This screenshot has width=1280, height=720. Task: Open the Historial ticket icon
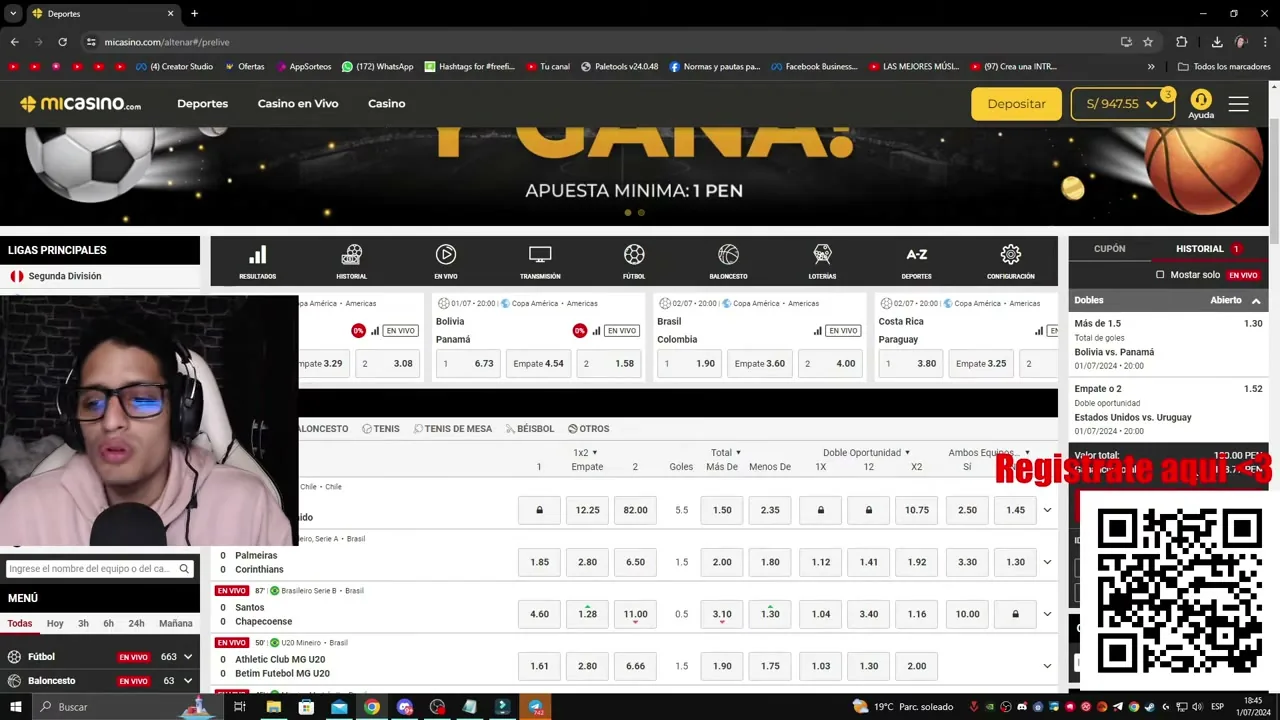coord(351,262)
